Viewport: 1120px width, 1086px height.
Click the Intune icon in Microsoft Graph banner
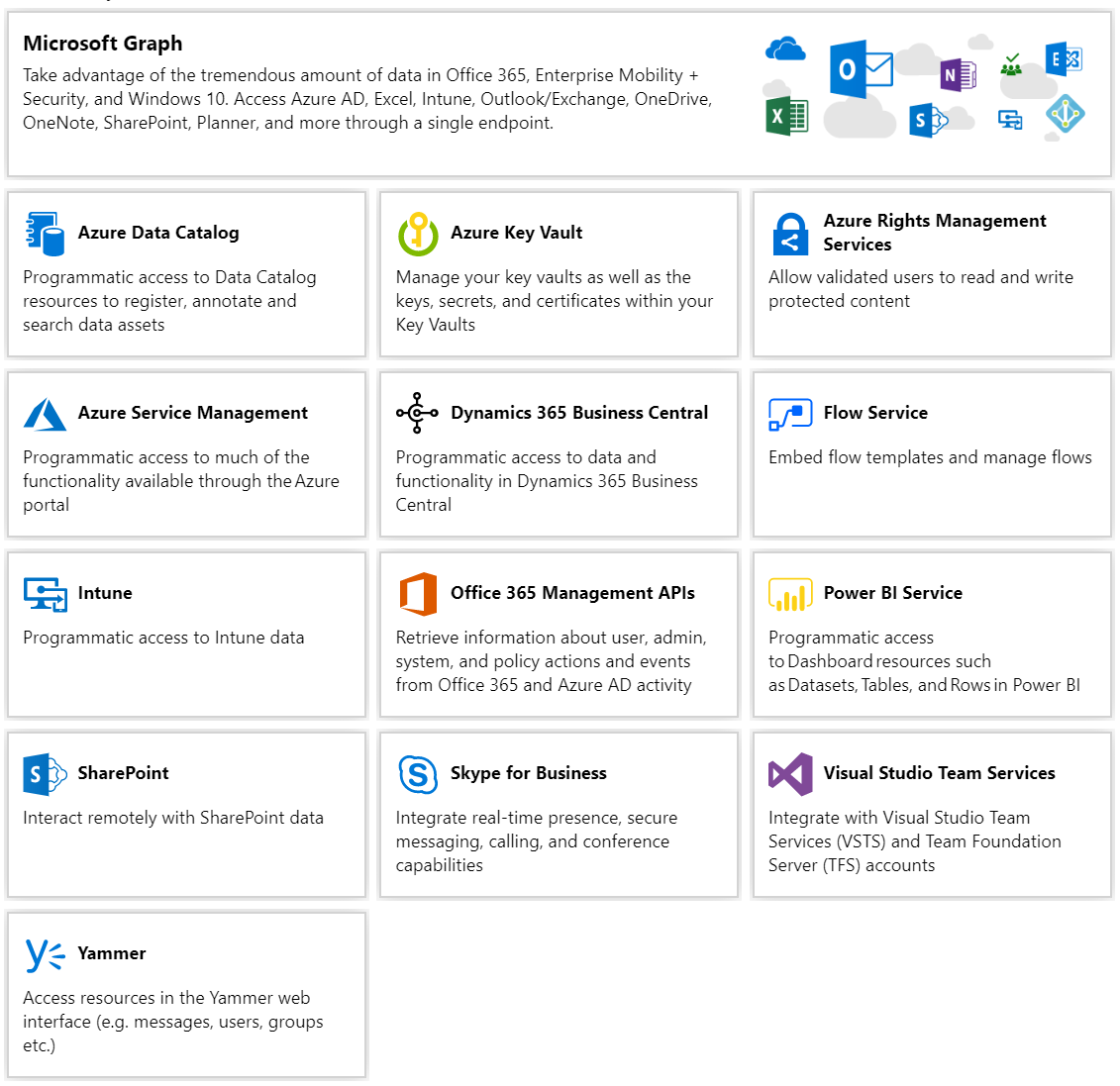pos(1010,119)
